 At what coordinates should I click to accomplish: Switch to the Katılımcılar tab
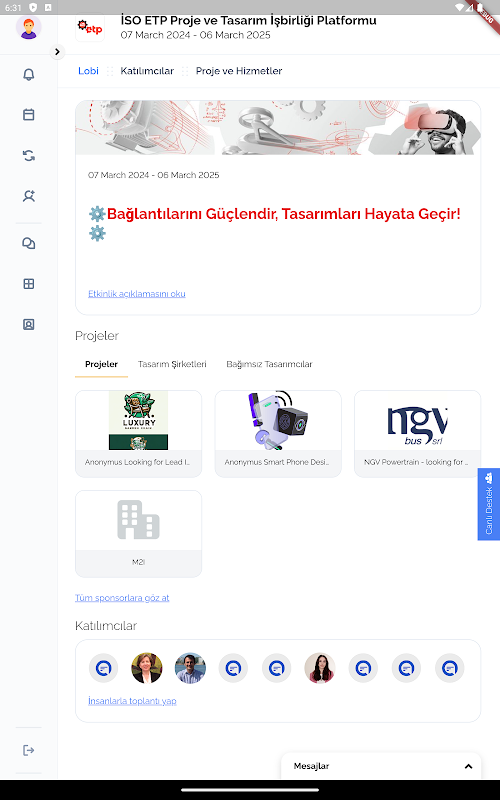147,71
